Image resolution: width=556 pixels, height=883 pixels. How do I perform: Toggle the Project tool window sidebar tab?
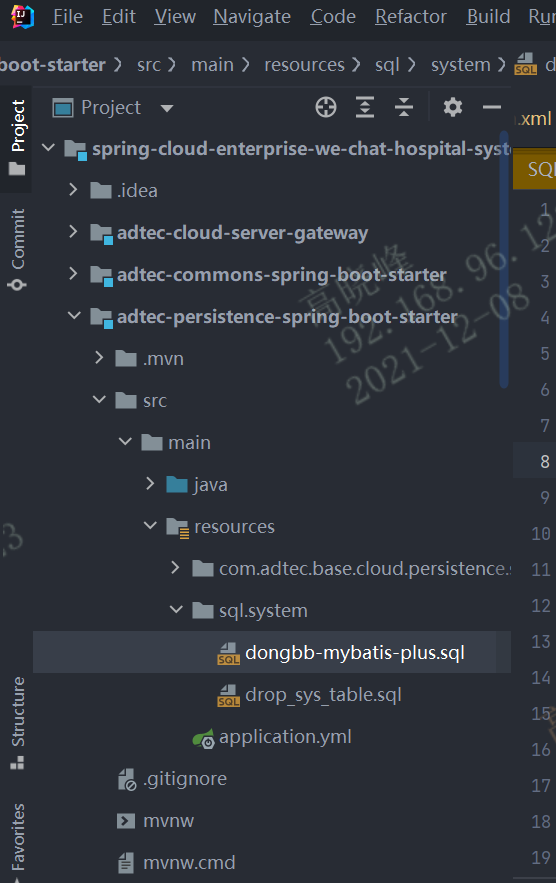[17, 138]
